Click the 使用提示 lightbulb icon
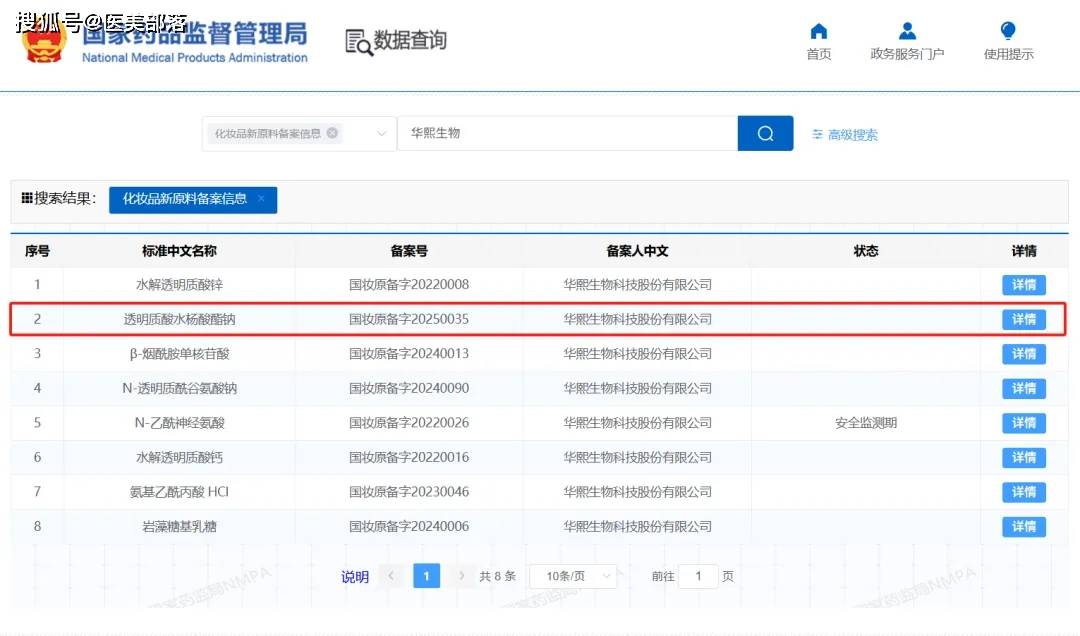 point(1008,32)
